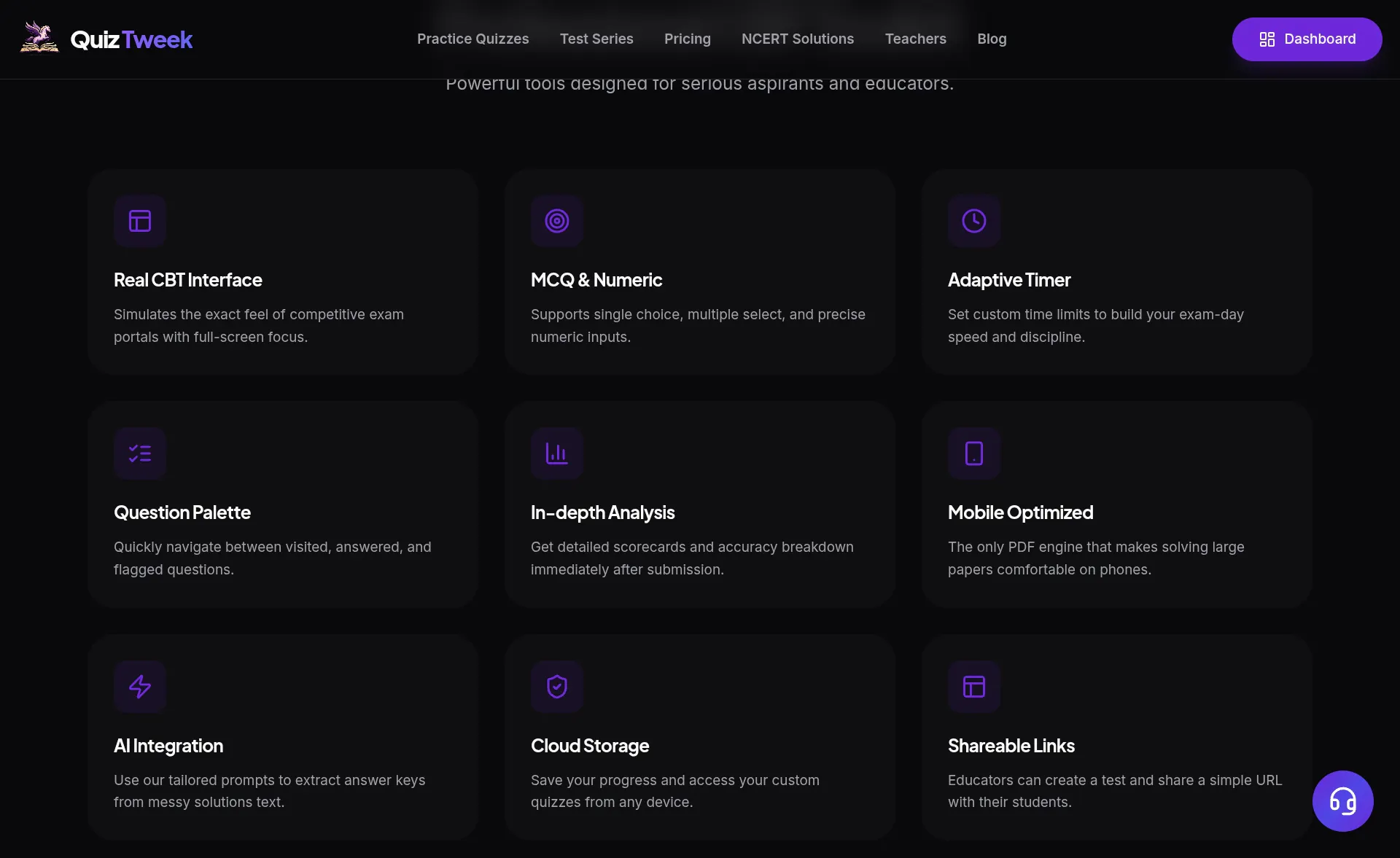Click the Shareable Links layout icon
Screen dimensions: 1400x858
coord(974,687)
